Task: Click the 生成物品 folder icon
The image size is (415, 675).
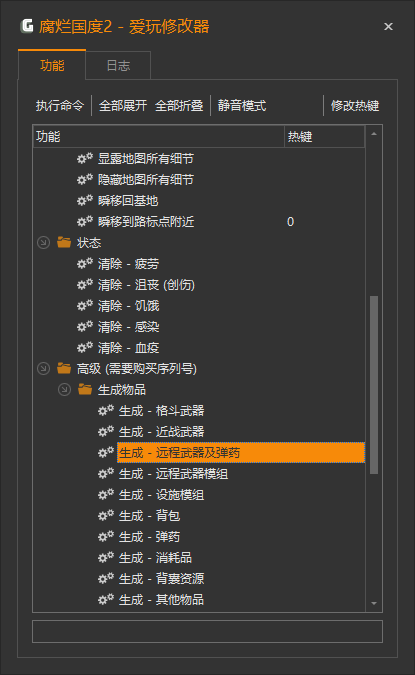Action: pos(85,390)
